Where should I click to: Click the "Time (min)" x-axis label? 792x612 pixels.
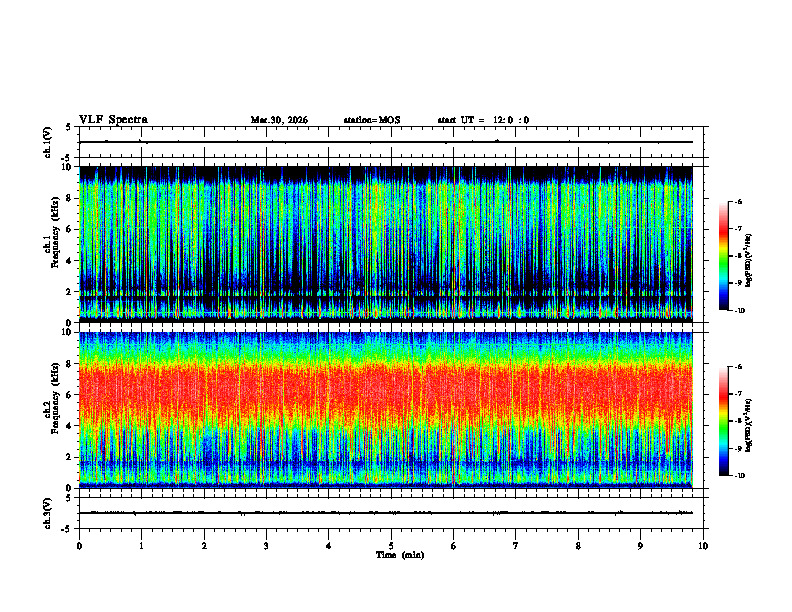(x=400, y=555)
